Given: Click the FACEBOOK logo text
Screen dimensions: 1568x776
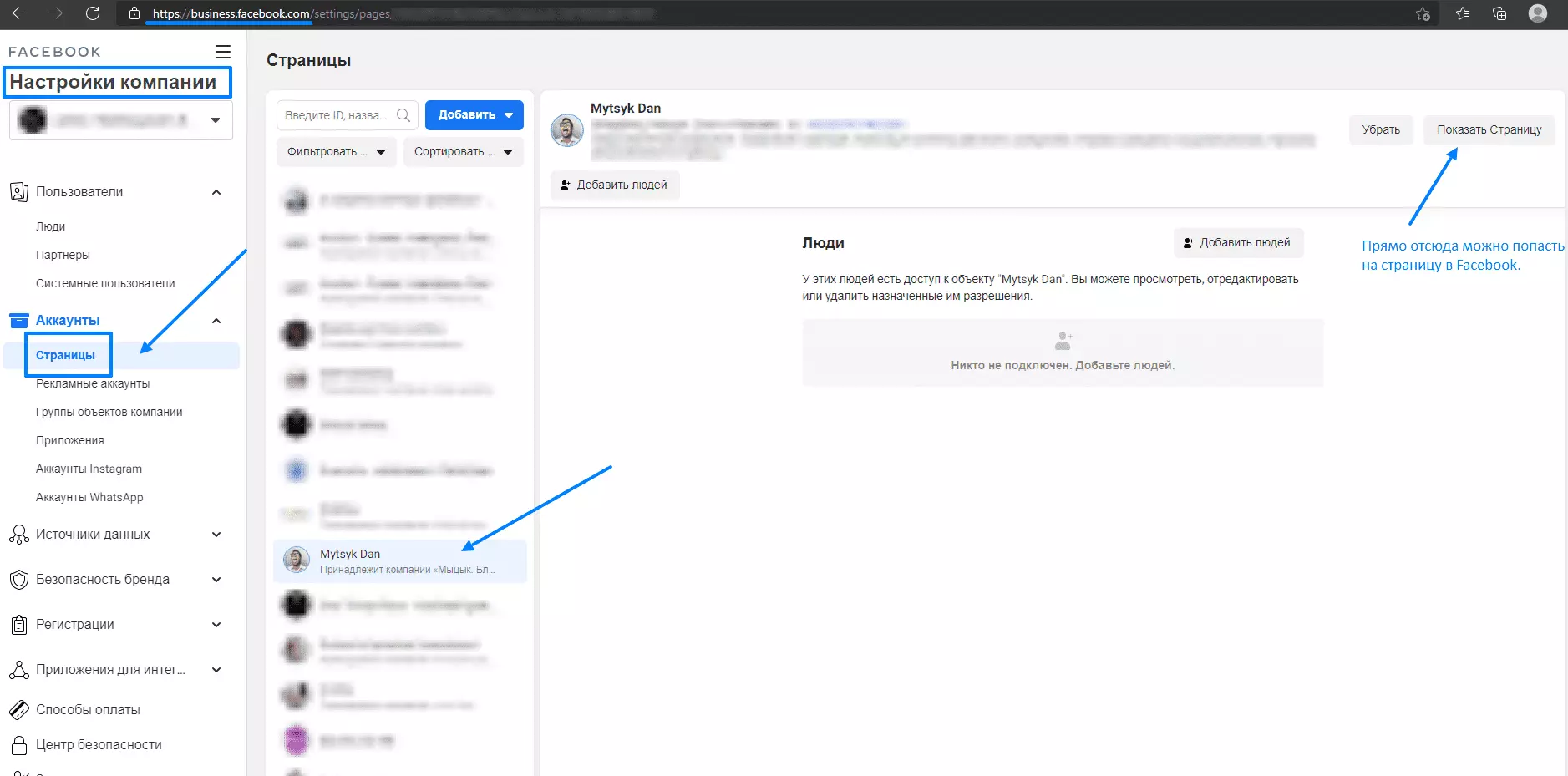Looking at the screenshot, I should [54, 52].
